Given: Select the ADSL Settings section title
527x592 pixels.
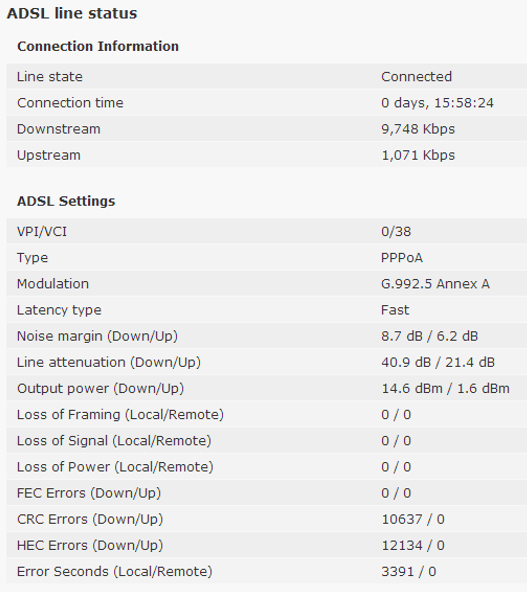Looking at the screenshot, I should tap(66, 201).
